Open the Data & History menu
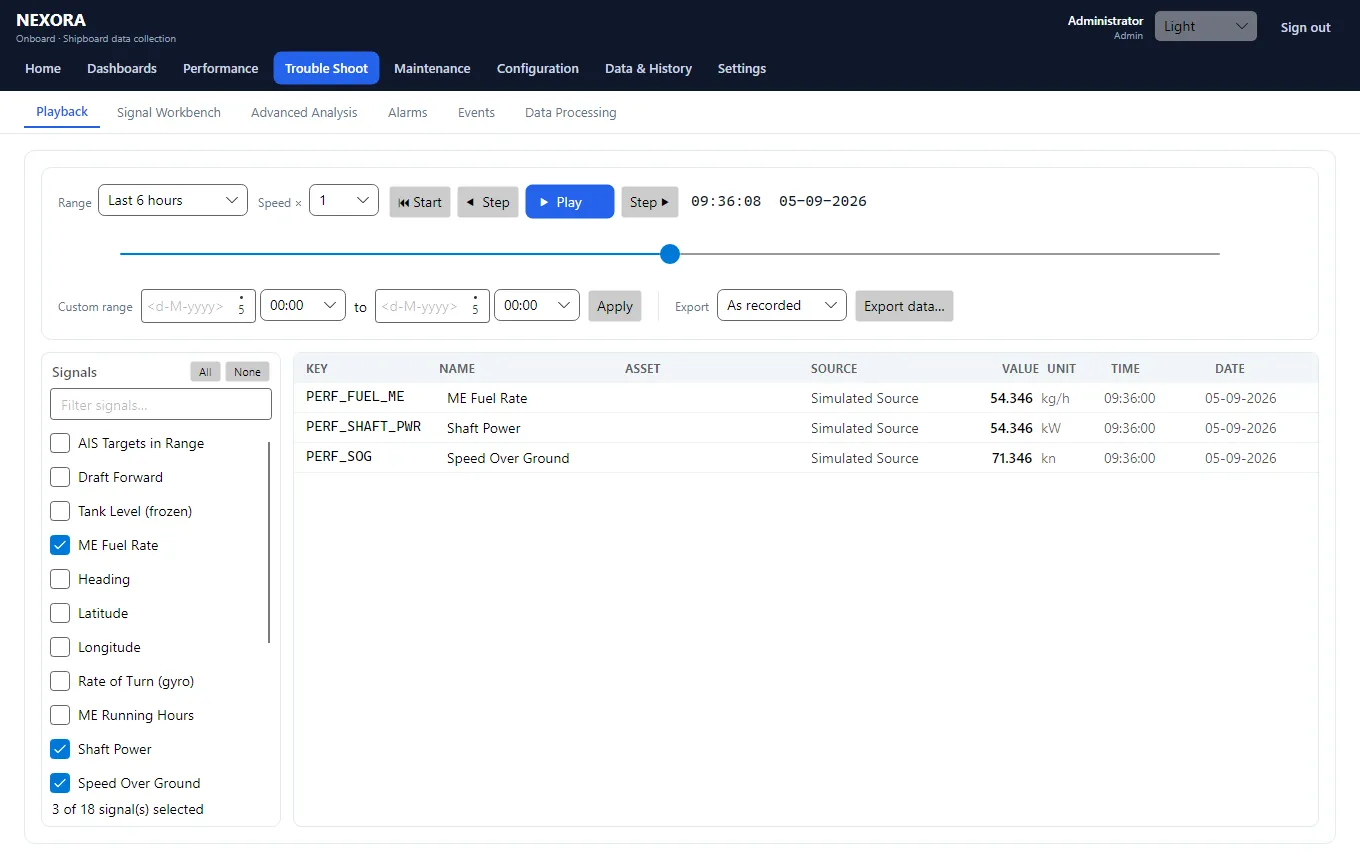Viewport: 1360px width, 860px height. pos(648,68)
